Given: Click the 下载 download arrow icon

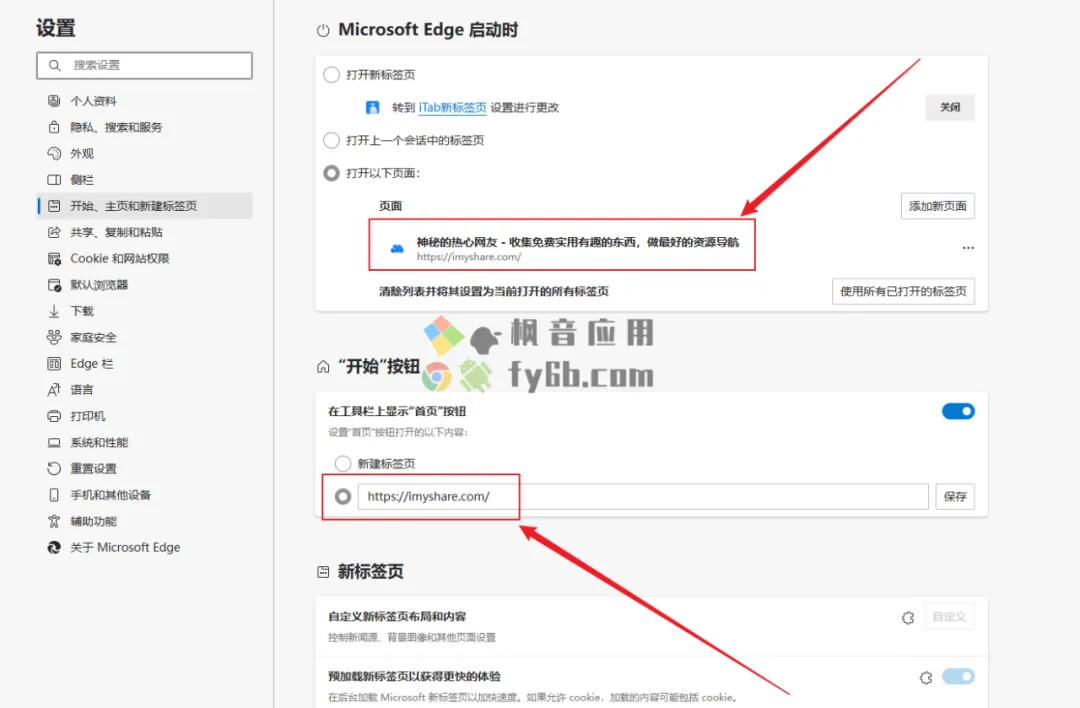Looking at the screenshot, I should pyautogui.click(x=54, y=311).
